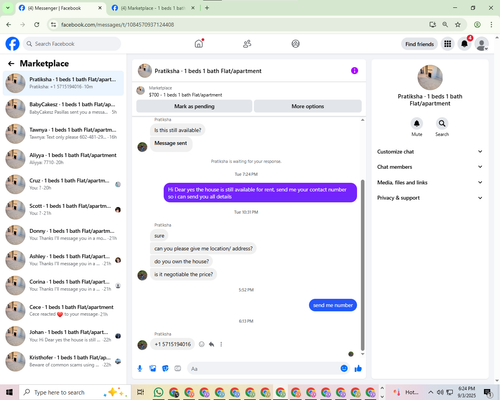Click the chat history scrollbar
500x400 pixels.
pos(363,265)
